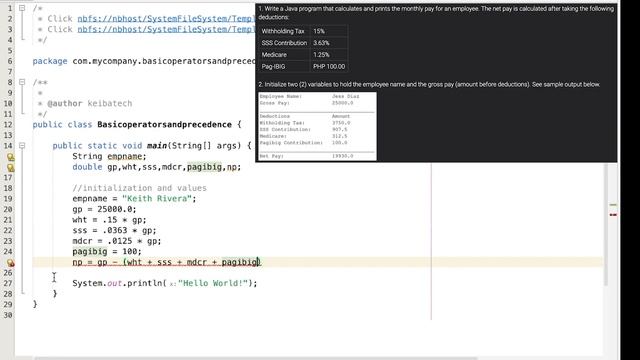This screenshot has width=640, height=360.
Task: Click the sample output image in the overlay
Action: (x=317, y=126)
